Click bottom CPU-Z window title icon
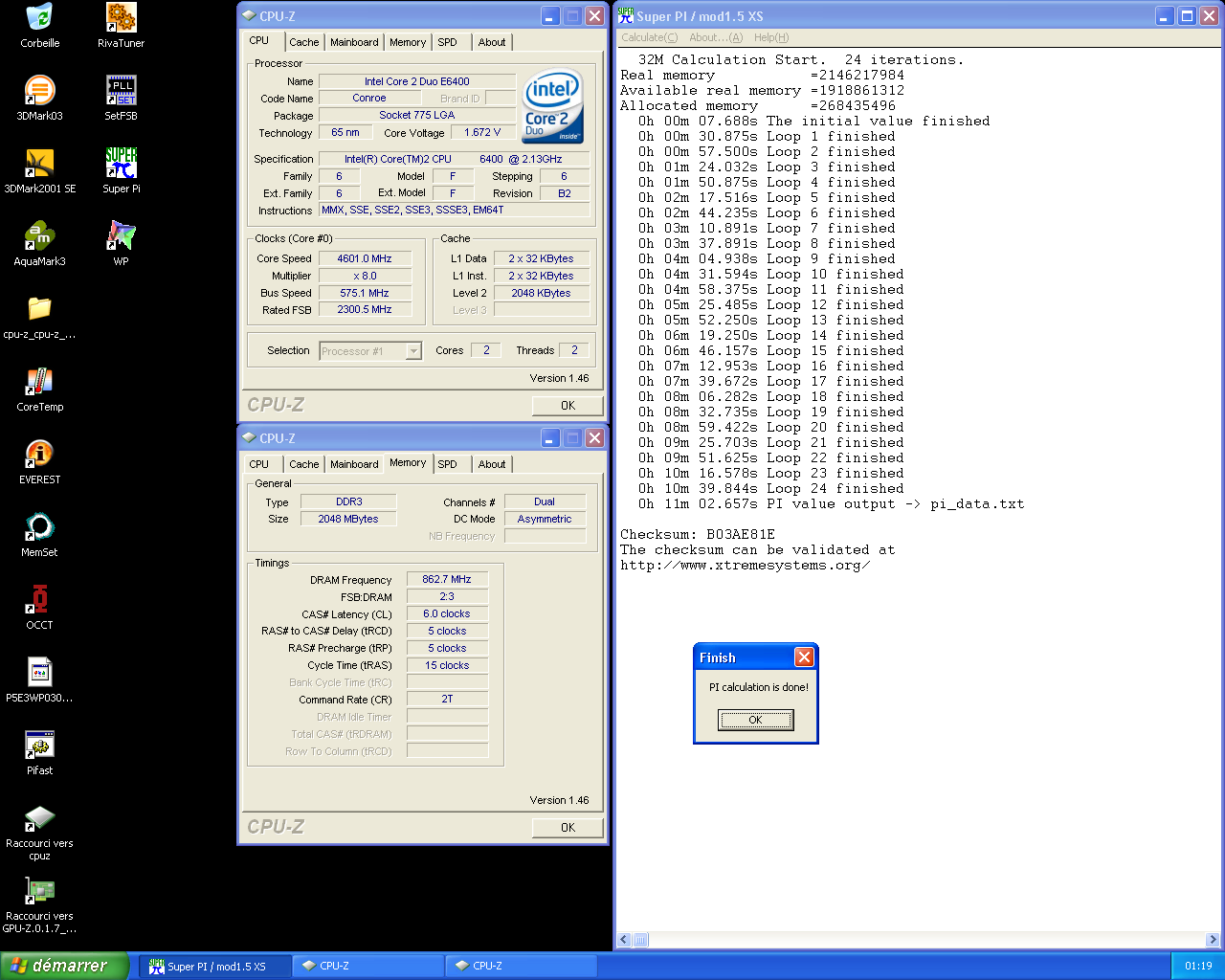1225x980 pixels. 249,437
